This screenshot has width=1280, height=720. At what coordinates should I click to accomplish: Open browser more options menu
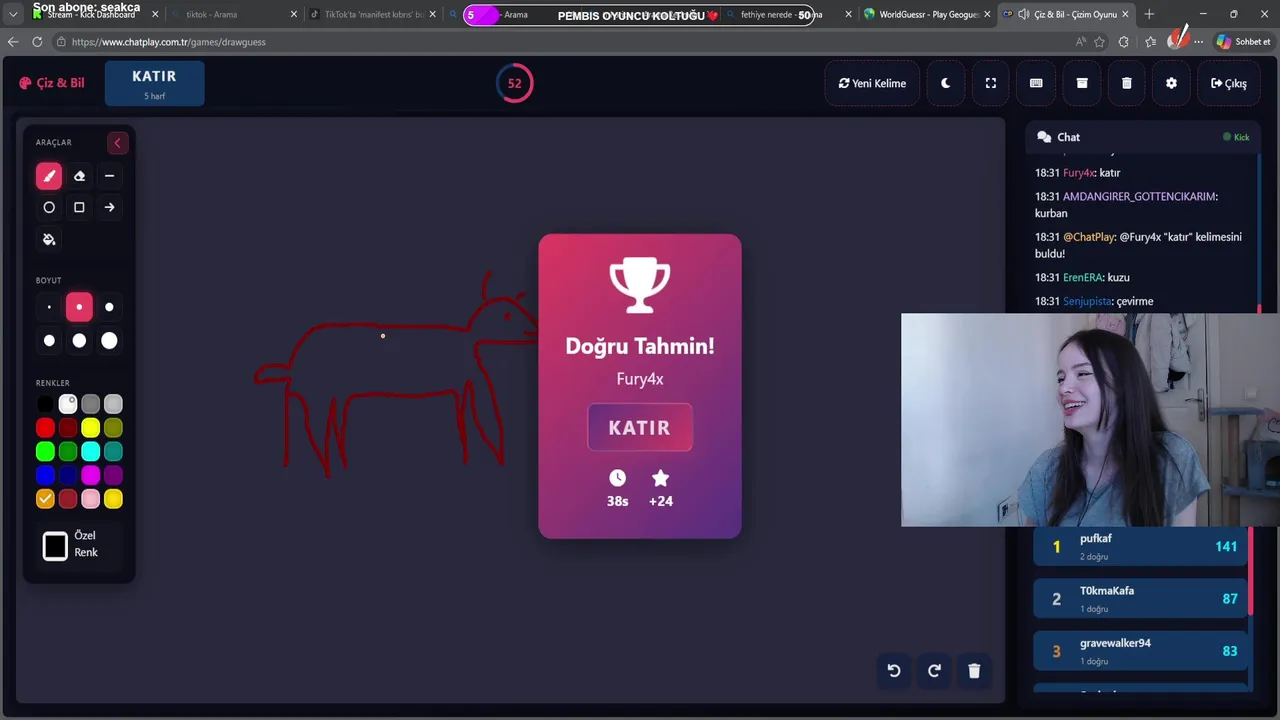tap(1199, 42)
